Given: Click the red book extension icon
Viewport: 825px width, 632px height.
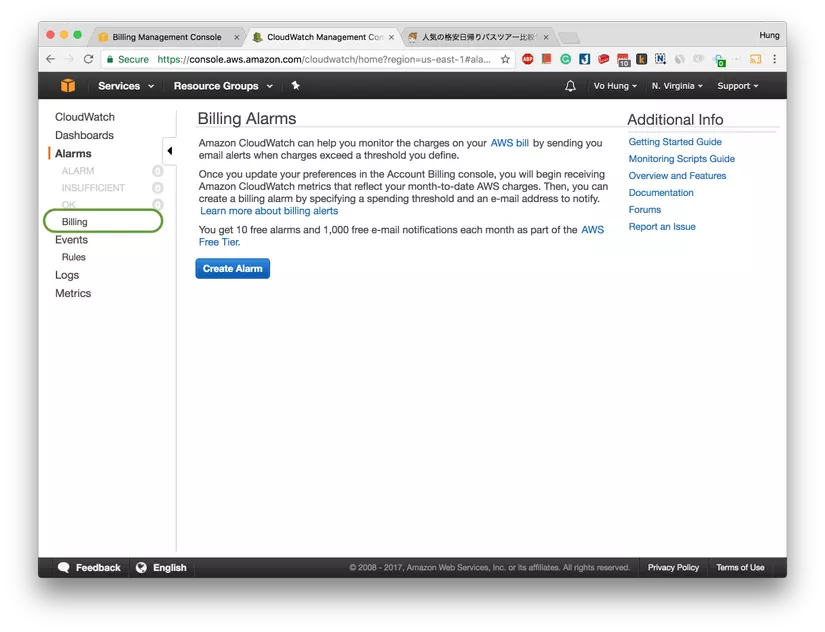Looking at the screenshot, I should tap(547, 59).
